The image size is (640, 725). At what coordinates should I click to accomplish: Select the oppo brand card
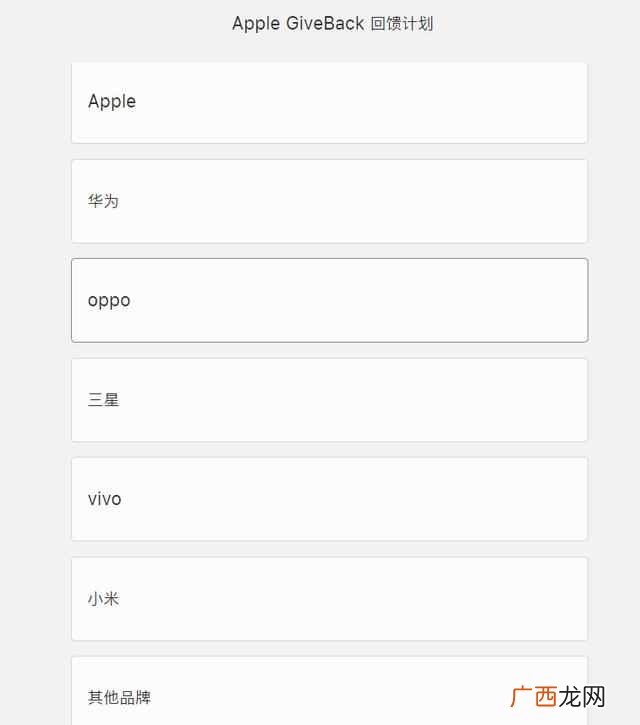pos(329,301)
